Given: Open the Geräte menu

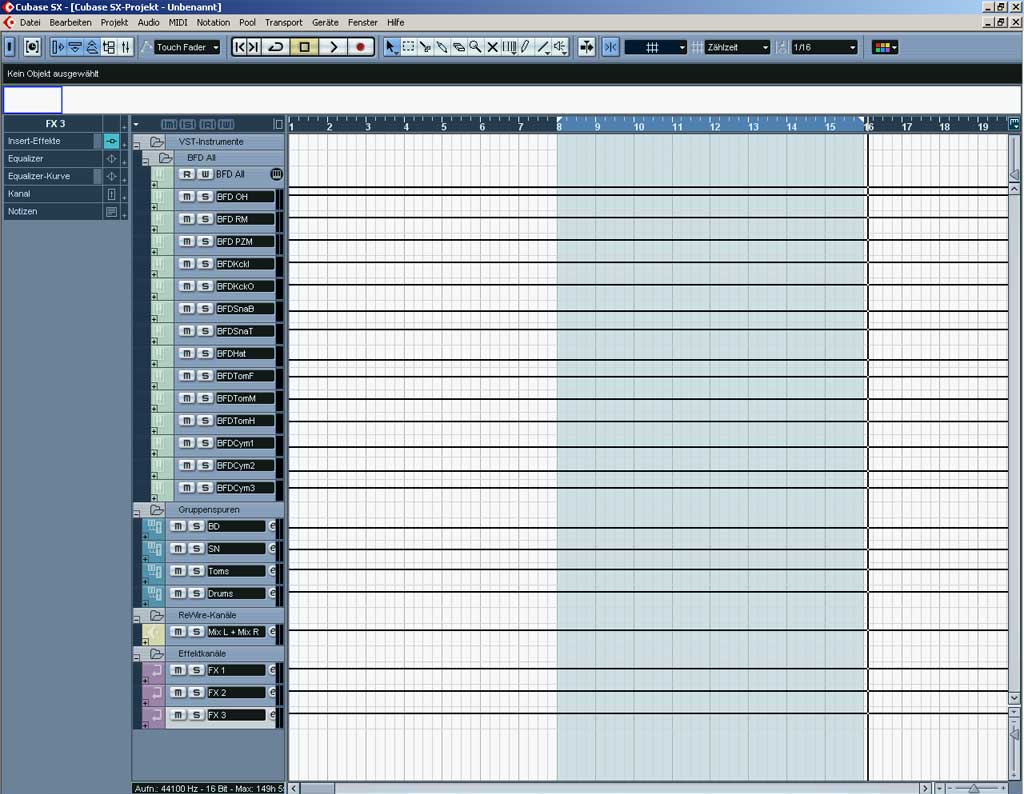Looking at the screenshot, I should tap(325, 22).
